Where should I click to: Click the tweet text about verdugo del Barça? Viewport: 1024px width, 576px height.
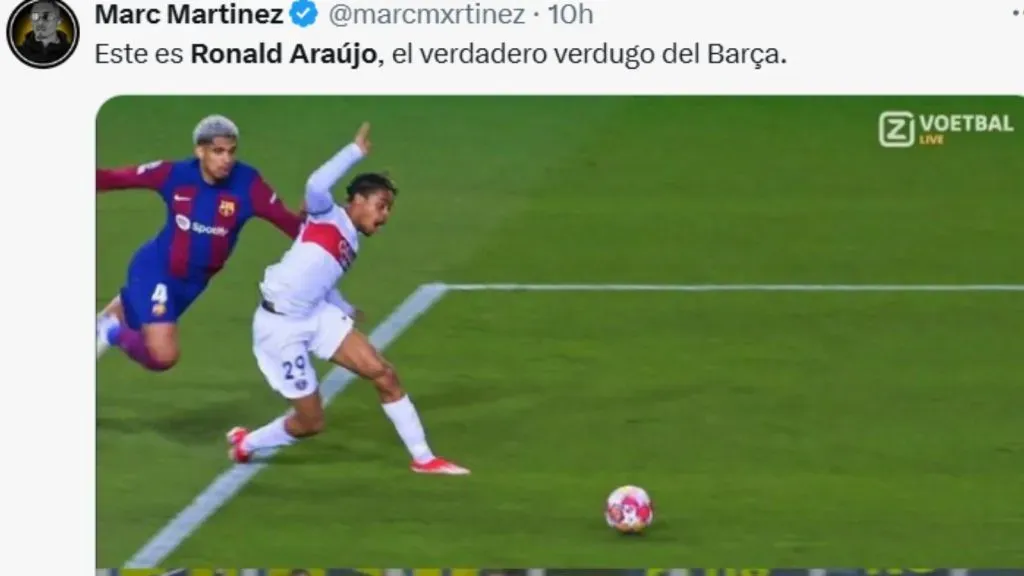[441, 54]
